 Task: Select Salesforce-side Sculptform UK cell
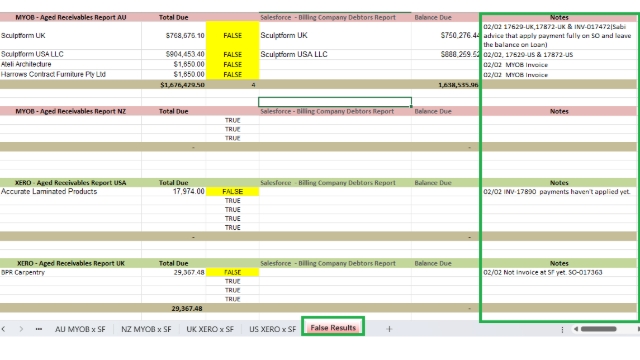click(x=335, y=36)
